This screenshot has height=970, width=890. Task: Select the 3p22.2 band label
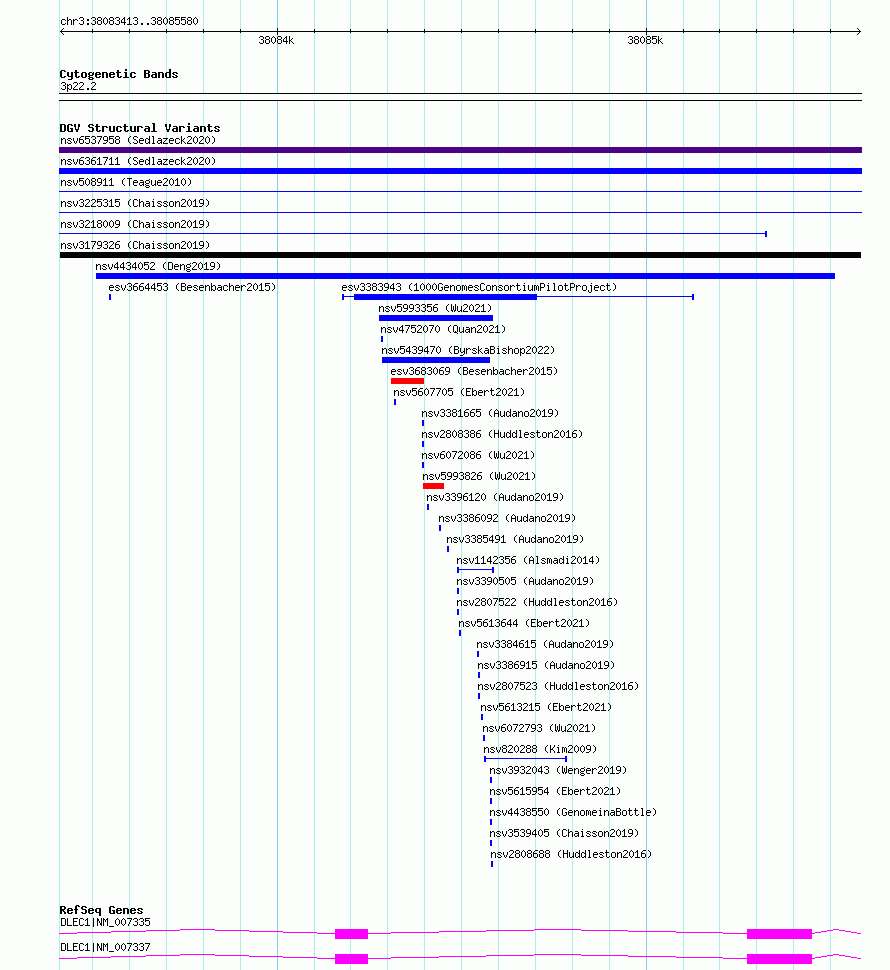click(x=78, y=87)
